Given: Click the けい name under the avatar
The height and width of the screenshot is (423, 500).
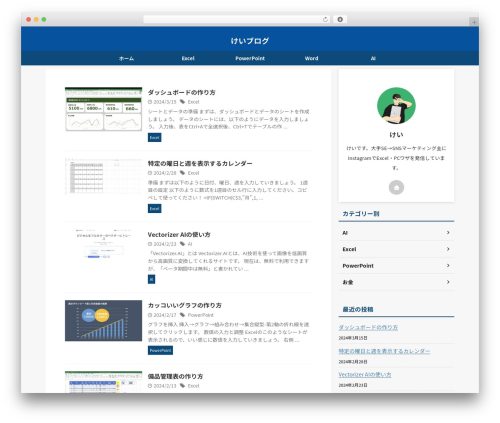Looking at the screenshot, I should click(396, 135).
